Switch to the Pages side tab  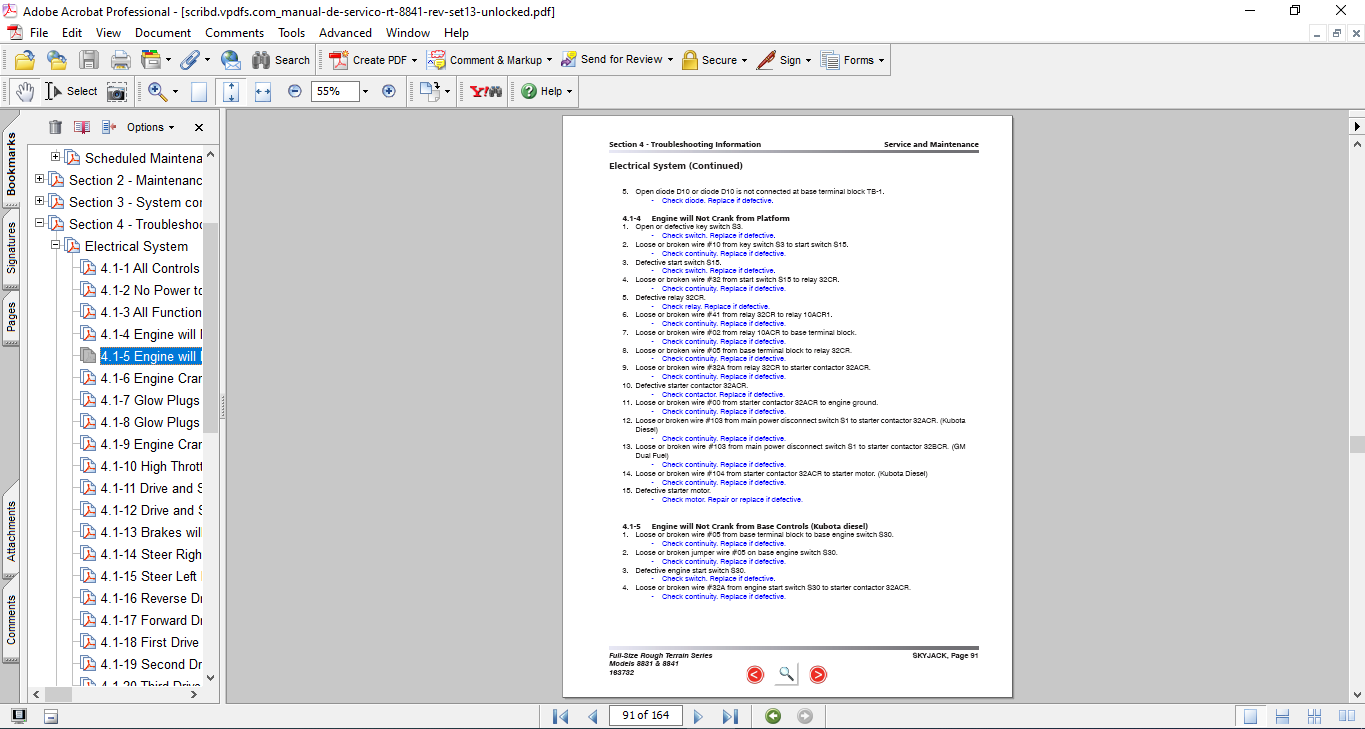[x=11, y=317]
